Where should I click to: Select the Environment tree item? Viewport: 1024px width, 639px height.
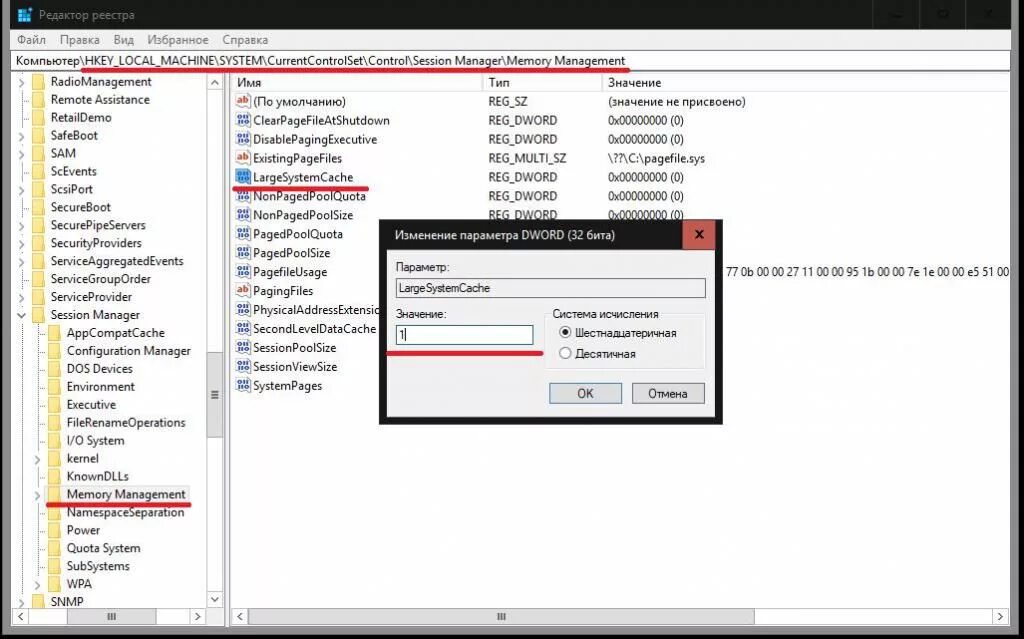101,387
